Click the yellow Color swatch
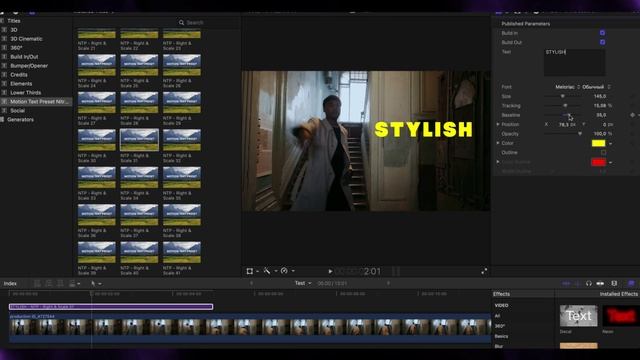640x360 pixels. (x=598, y=143)
